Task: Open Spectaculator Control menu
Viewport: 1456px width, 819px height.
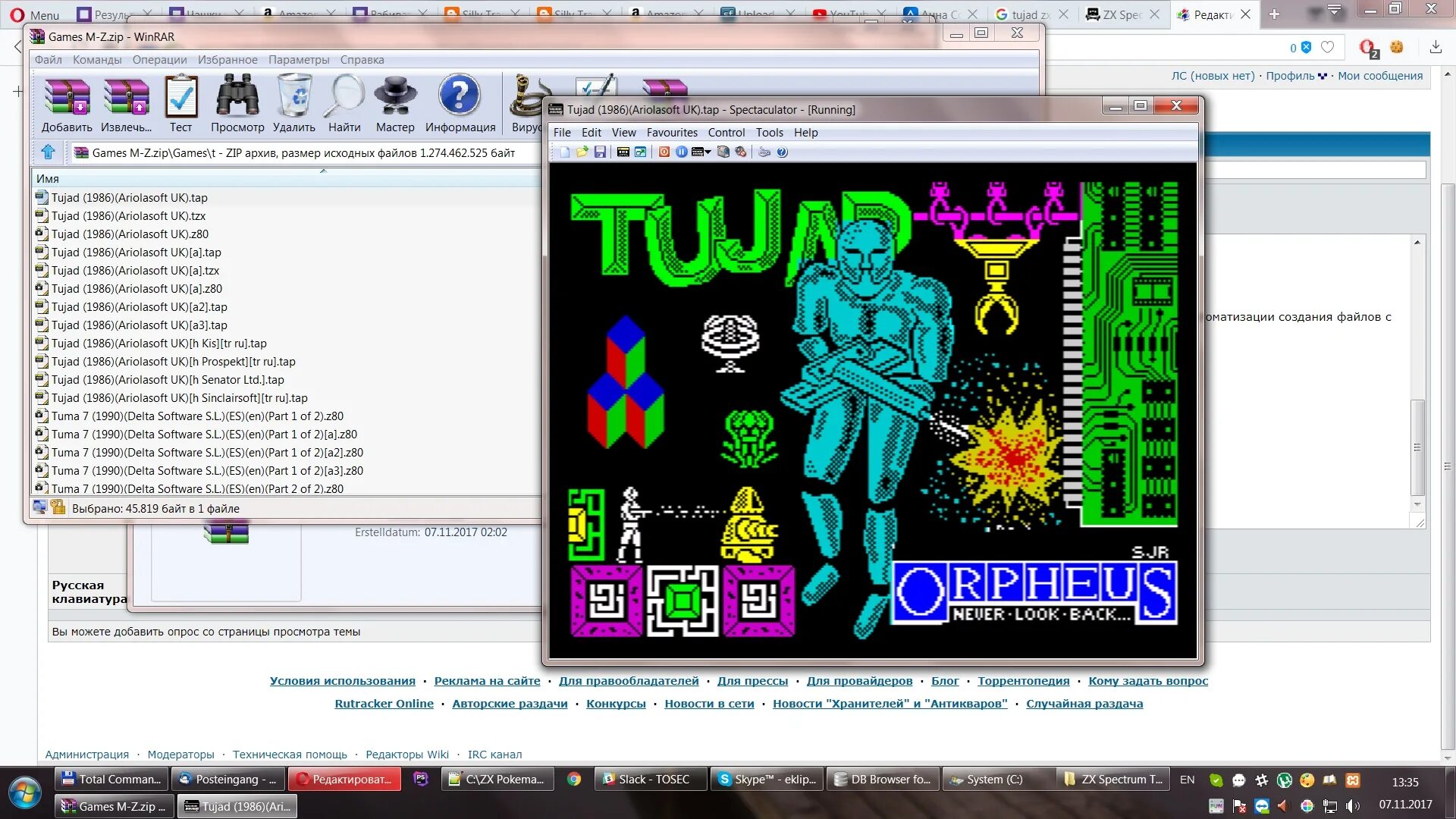Action: (x=726, y=132)
